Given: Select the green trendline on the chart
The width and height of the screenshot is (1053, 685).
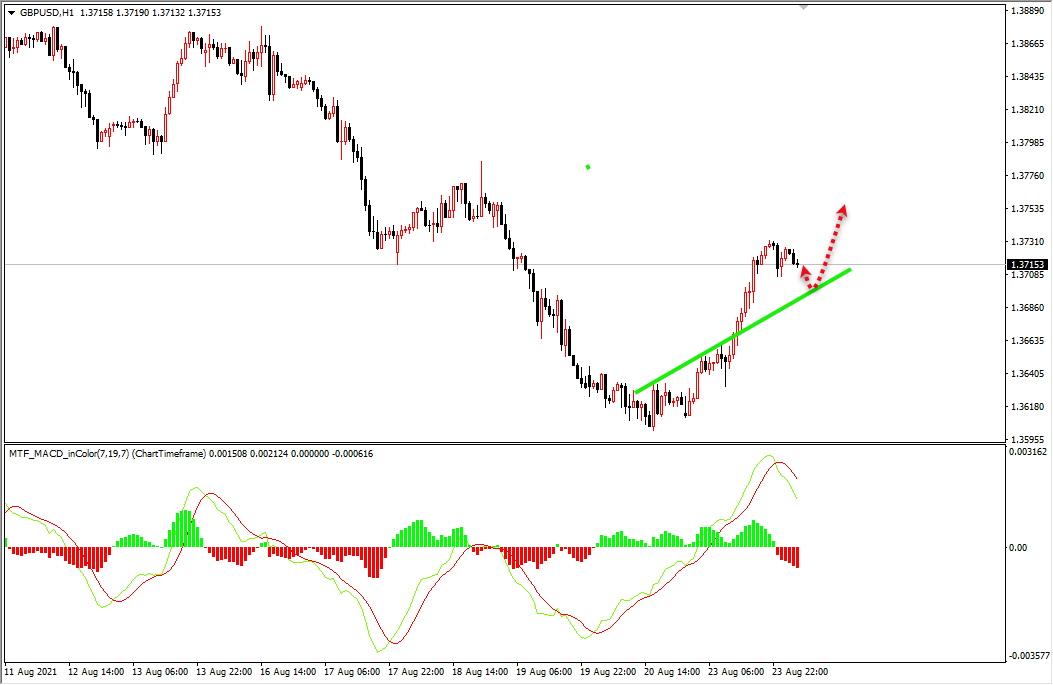Looking at the screenshot, I should click(x=743, y=330).
